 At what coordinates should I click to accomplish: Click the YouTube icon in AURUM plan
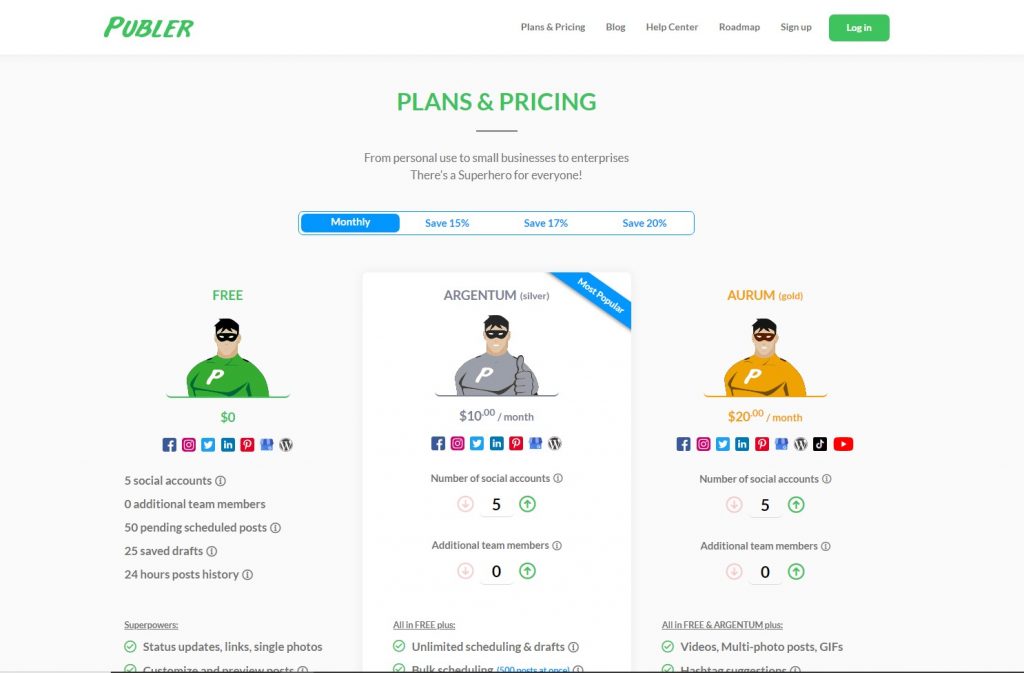tap(842, 444)
